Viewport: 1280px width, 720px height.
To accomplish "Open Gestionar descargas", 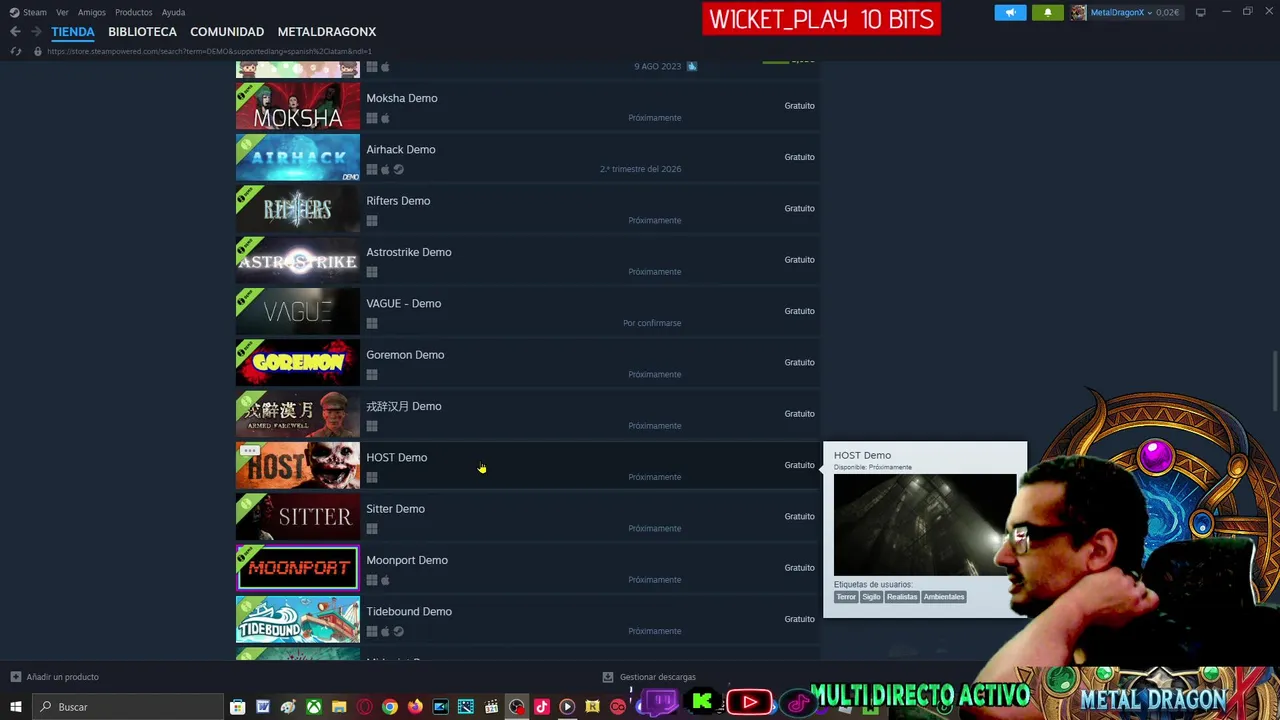I will pos(658,677).
